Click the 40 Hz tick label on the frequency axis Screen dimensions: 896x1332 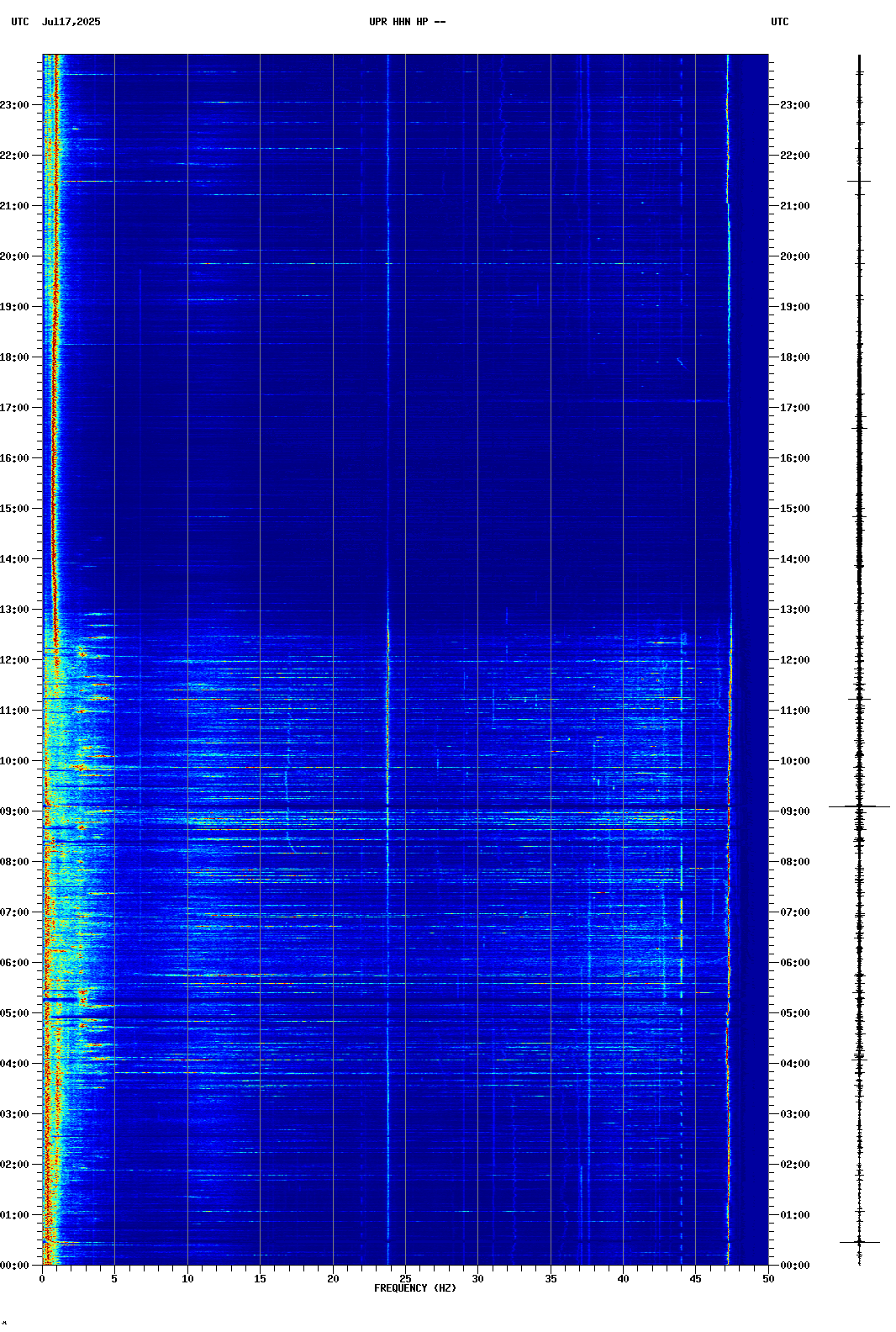click(x=623, y=1279)
